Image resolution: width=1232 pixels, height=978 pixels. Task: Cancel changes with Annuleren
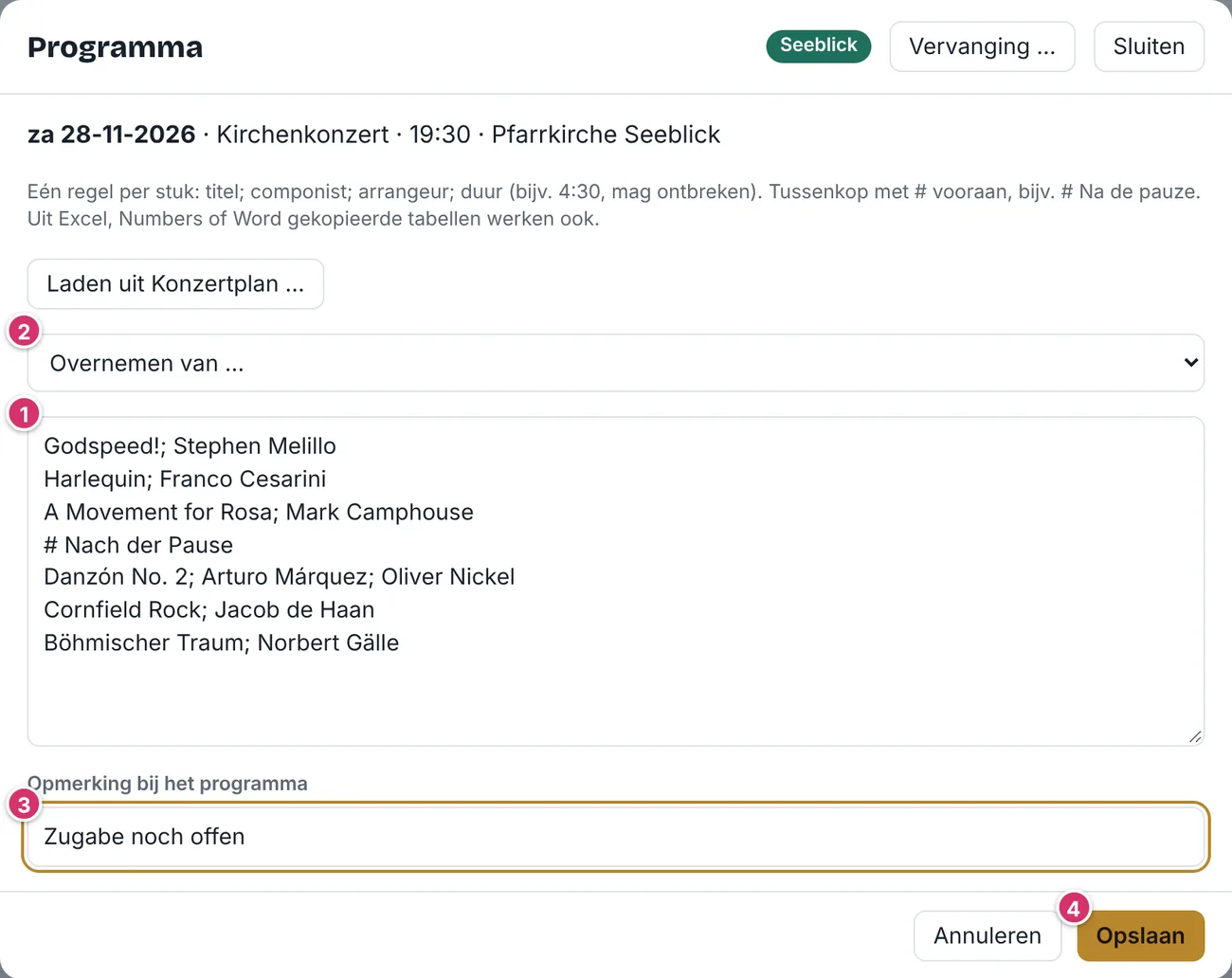point(987,935)
